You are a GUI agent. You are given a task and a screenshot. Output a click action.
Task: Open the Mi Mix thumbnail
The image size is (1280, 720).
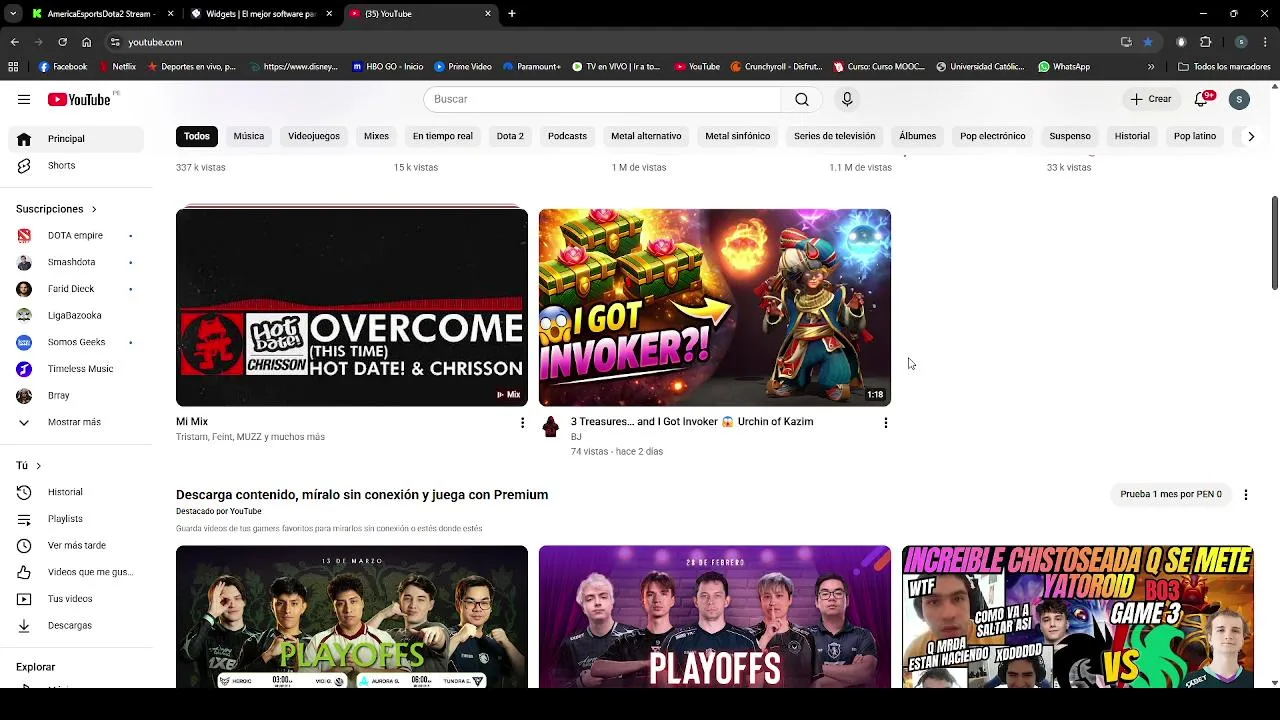tap(352, 307)
